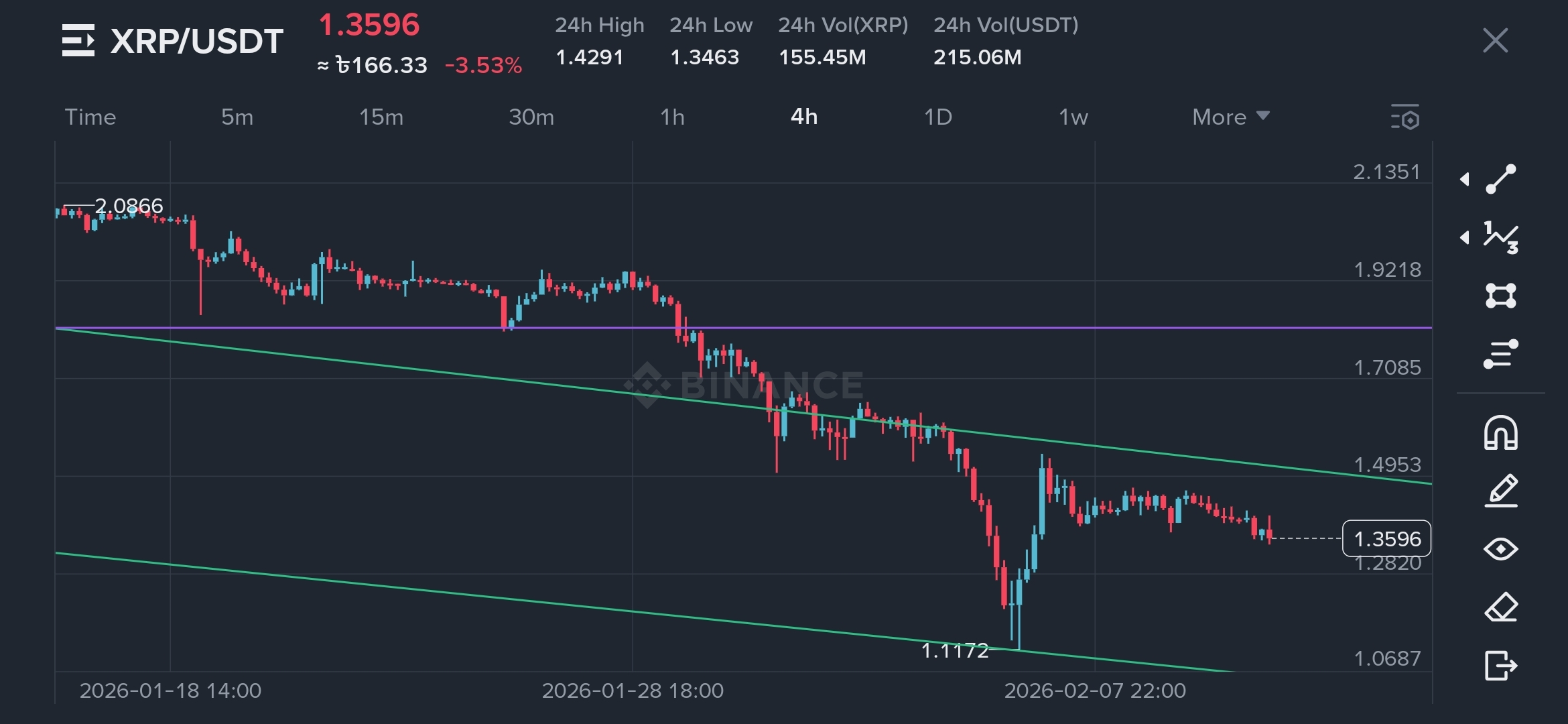Expand the More timeframes dropdown
Viewport: 1568px width, 724px height.
[x=1231, y=117]
